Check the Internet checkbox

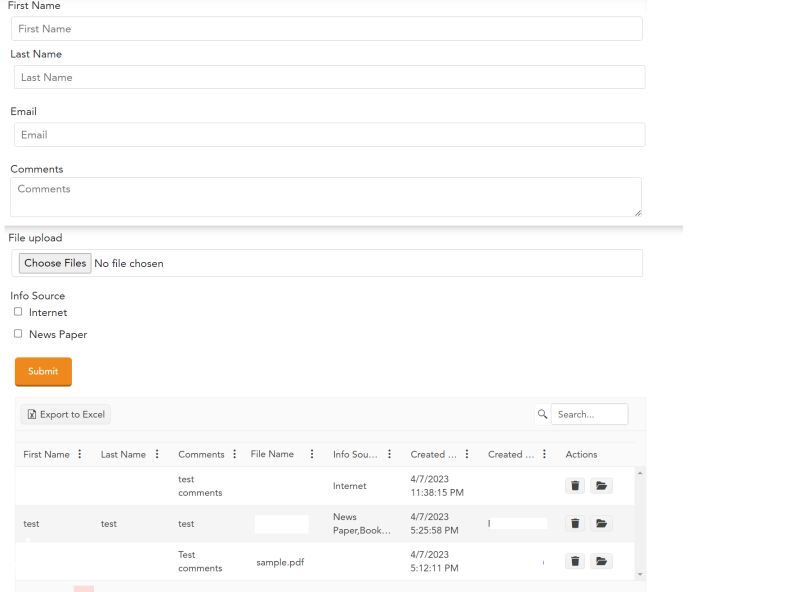17,312
